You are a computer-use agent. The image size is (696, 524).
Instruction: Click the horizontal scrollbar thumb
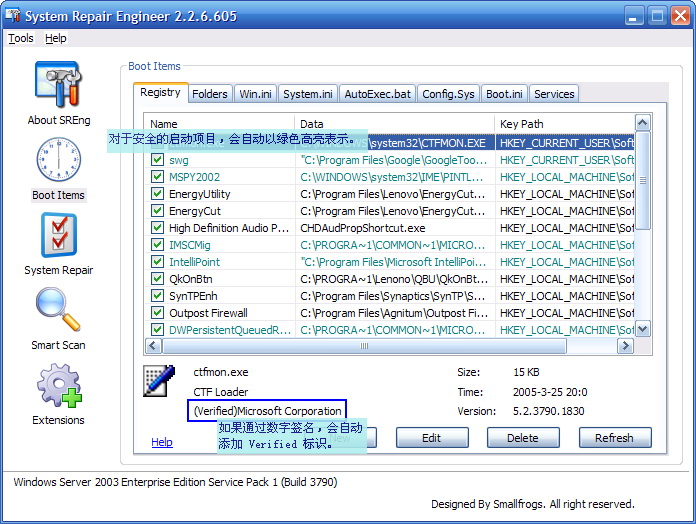click(x=364, y=346)
